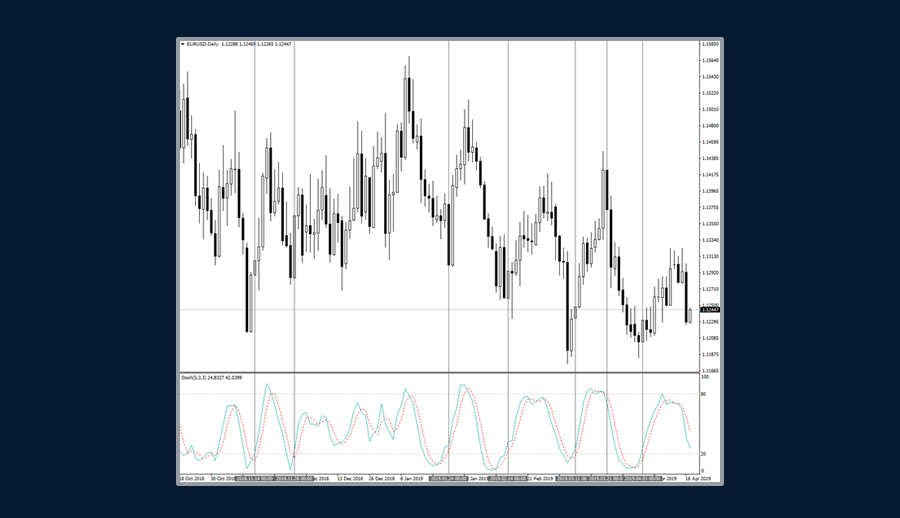Click the current price tag 1.12447
900x518 pixels.
(x=710, y=310)
